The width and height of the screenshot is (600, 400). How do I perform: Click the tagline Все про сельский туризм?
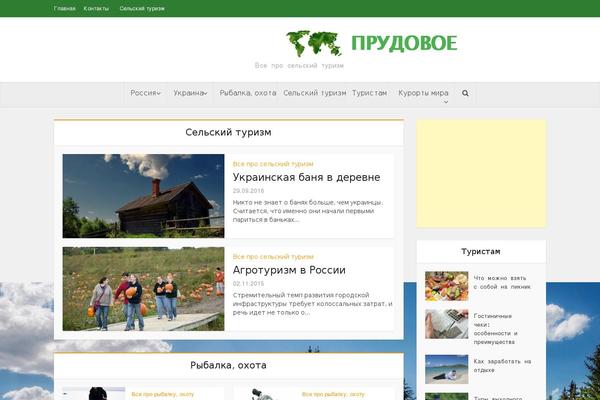tap(299, 65)
